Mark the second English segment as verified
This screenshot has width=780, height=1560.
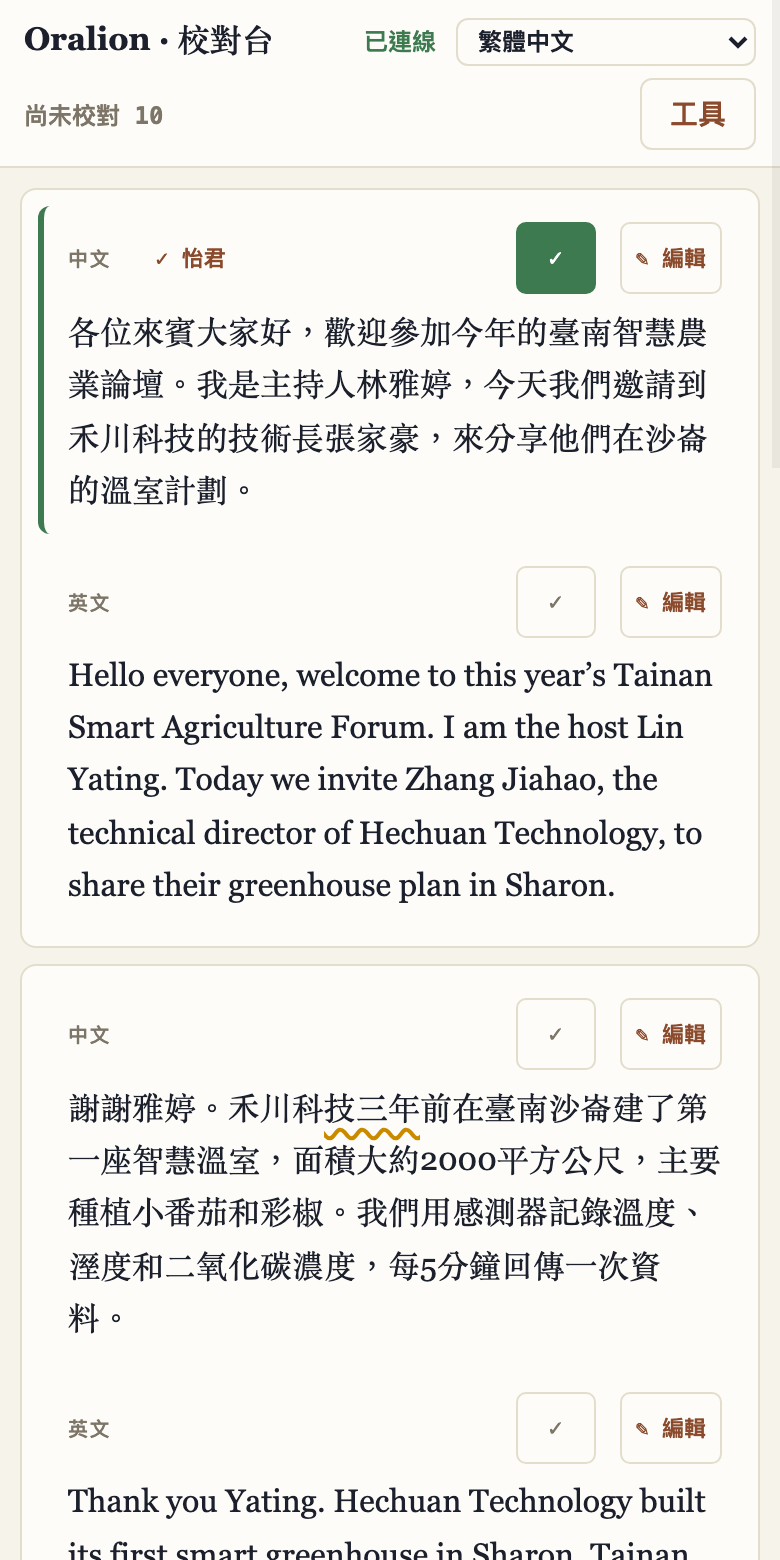[556, 1428]
